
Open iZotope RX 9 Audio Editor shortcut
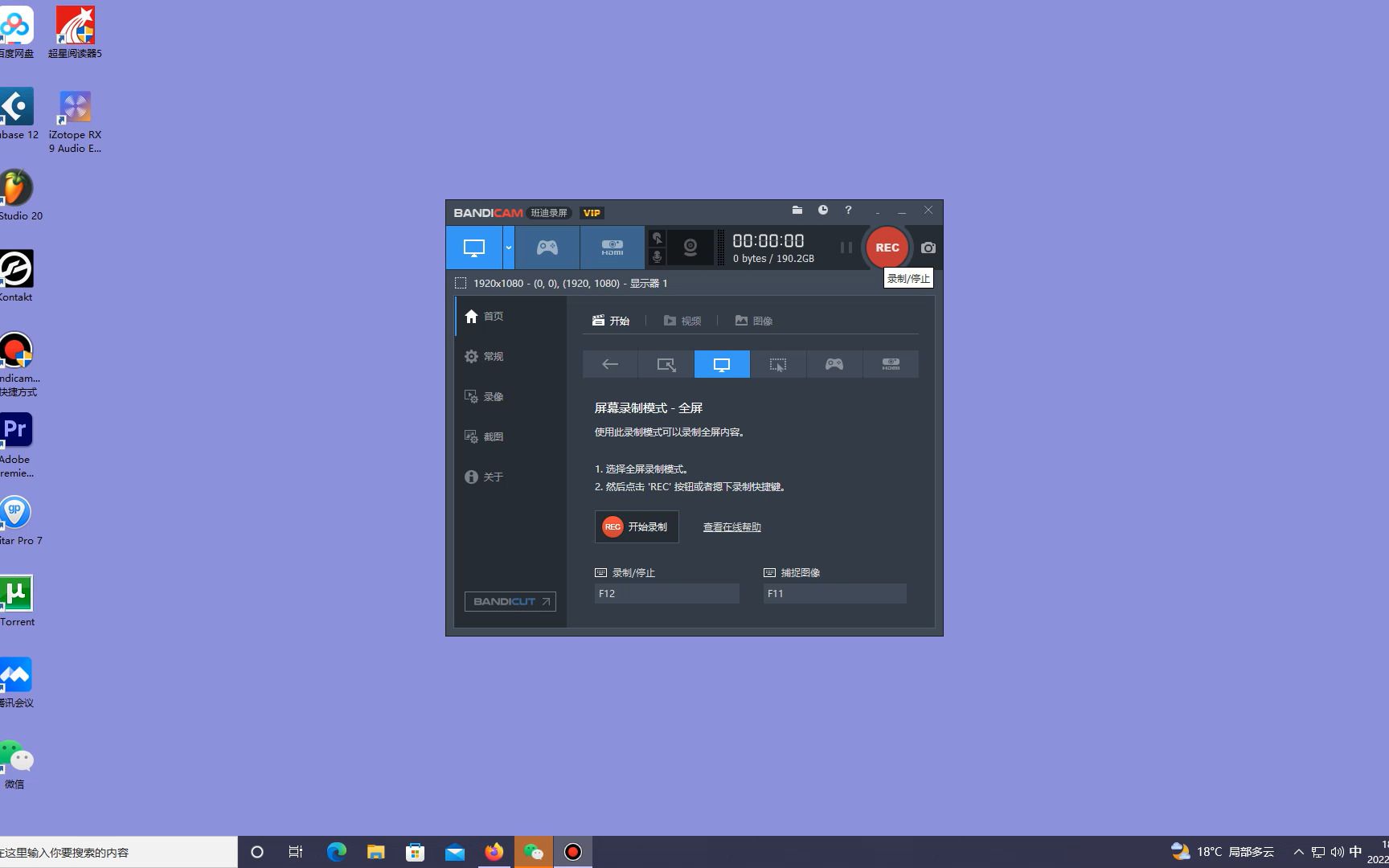76,121
